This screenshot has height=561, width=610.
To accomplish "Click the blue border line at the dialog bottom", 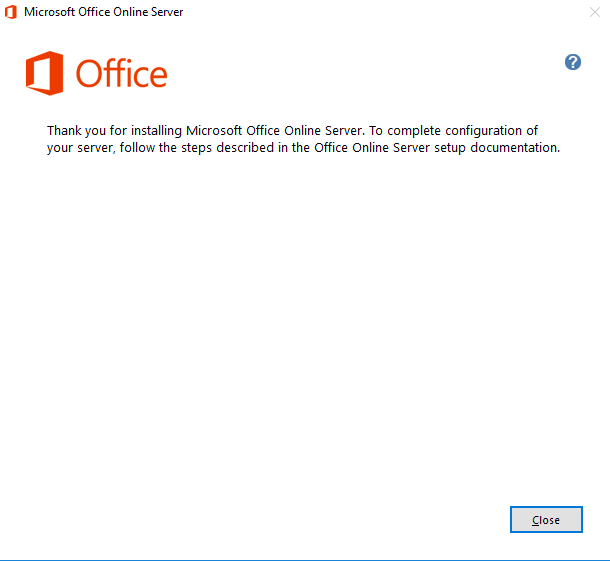I will tap(305, 560).
